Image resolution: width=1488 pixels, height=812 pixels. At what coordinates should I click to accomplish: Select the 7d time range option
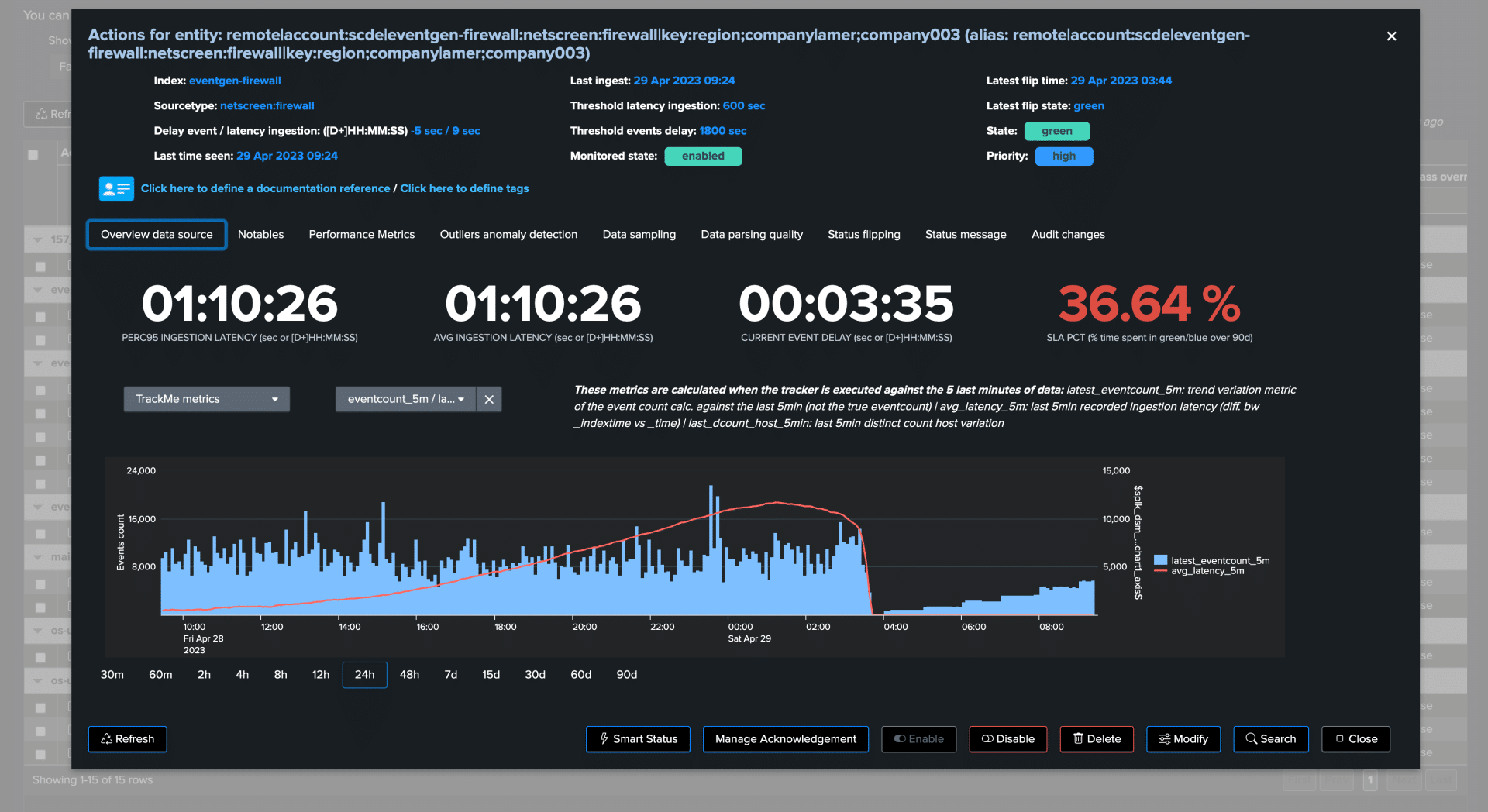coord(450,675)
